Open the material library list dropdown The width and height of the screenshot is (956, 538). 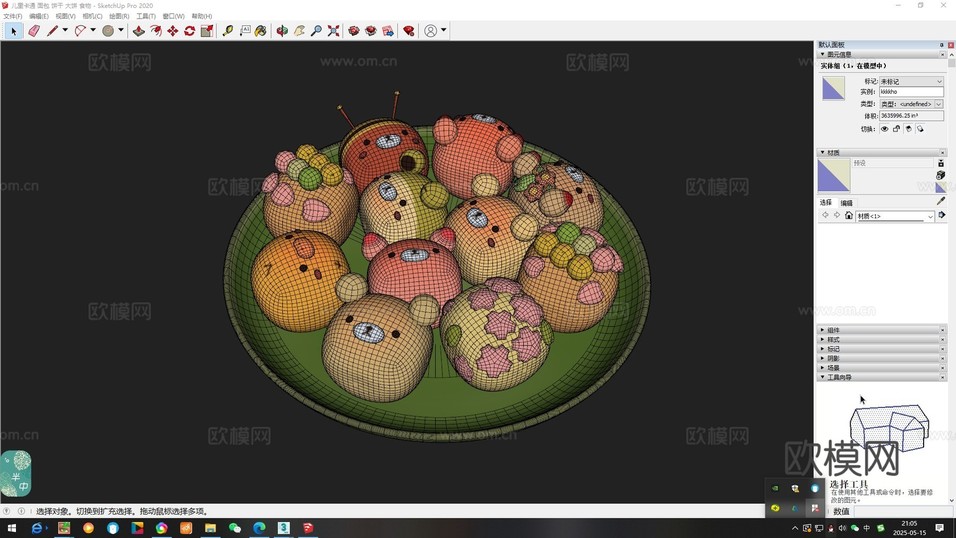pos(895,216)
